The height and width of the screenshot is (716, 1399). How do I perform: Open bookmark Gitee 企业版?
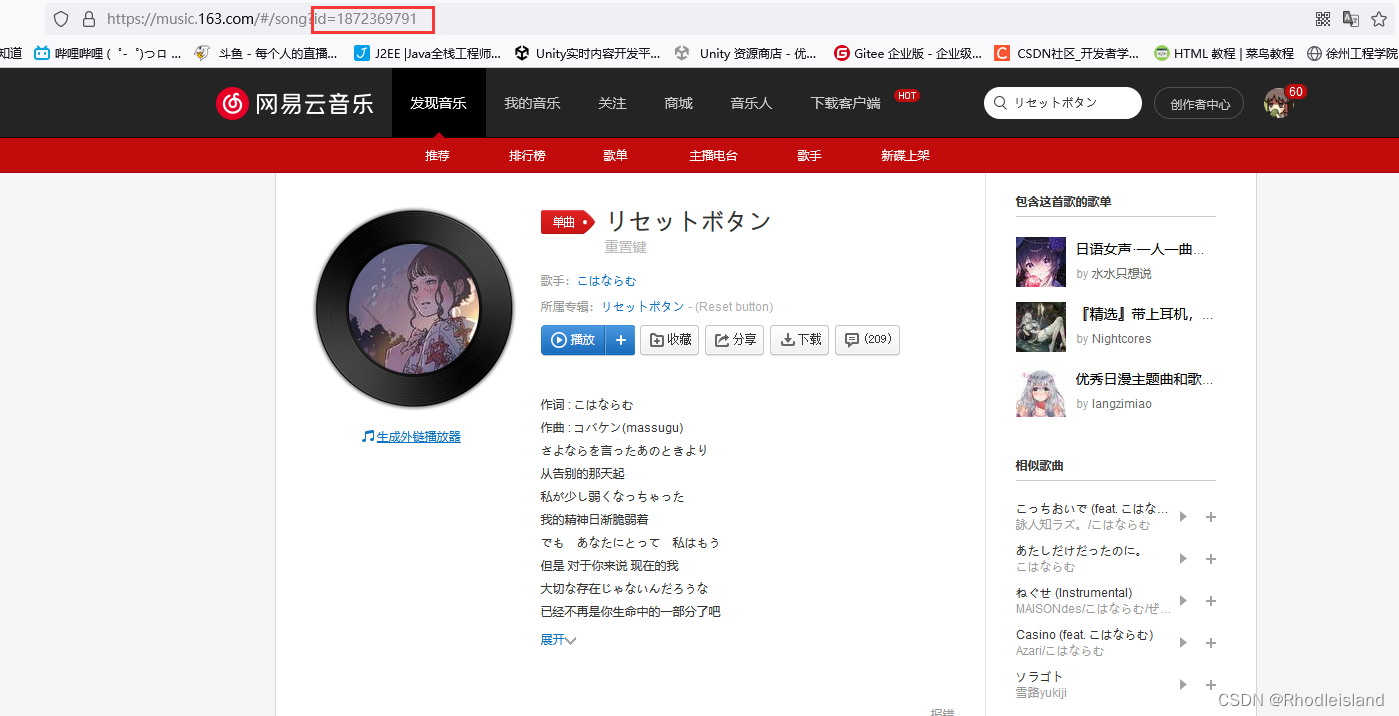coord(908,54)
